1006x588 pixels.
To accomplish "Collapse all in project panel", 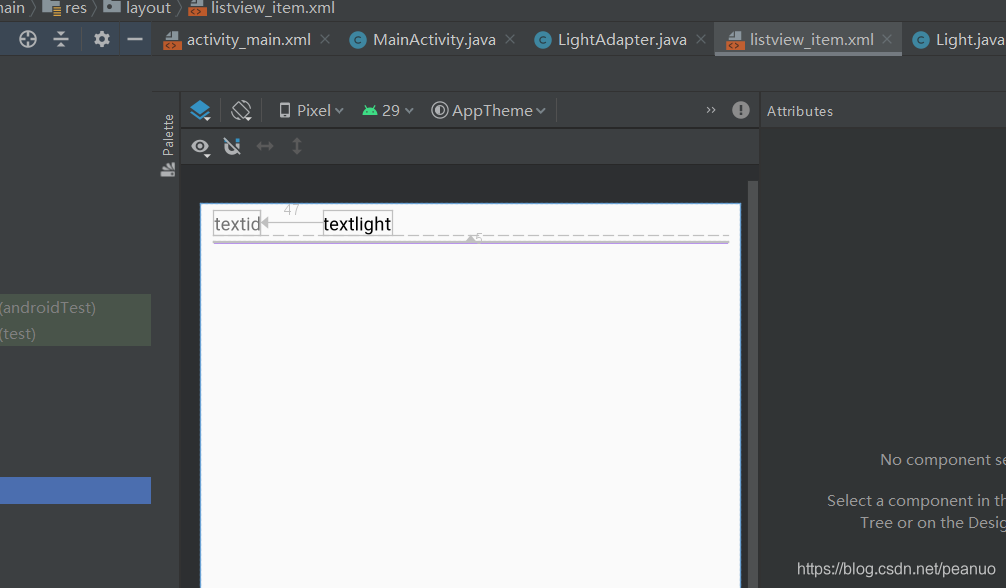I will 61,39.
